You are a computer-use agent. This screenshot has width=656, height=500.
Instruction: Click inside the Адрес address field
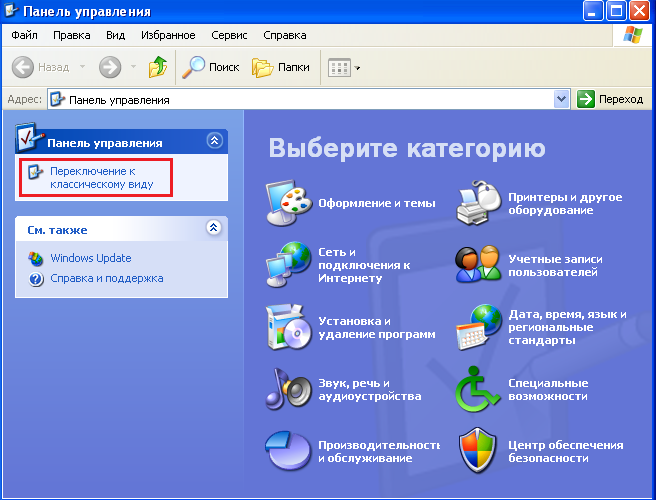coord(300,99)
